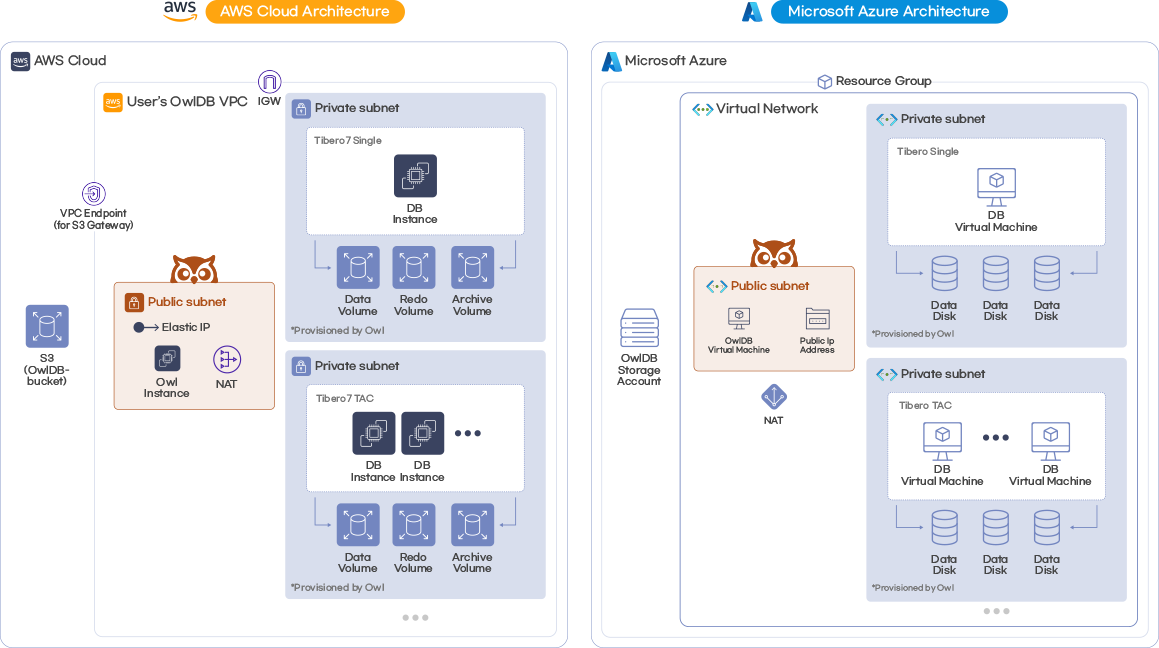The height and width of the screenshot is (648, 1159).
Task: Click the Elastic IP connector symbol
Action: (146, 327)
